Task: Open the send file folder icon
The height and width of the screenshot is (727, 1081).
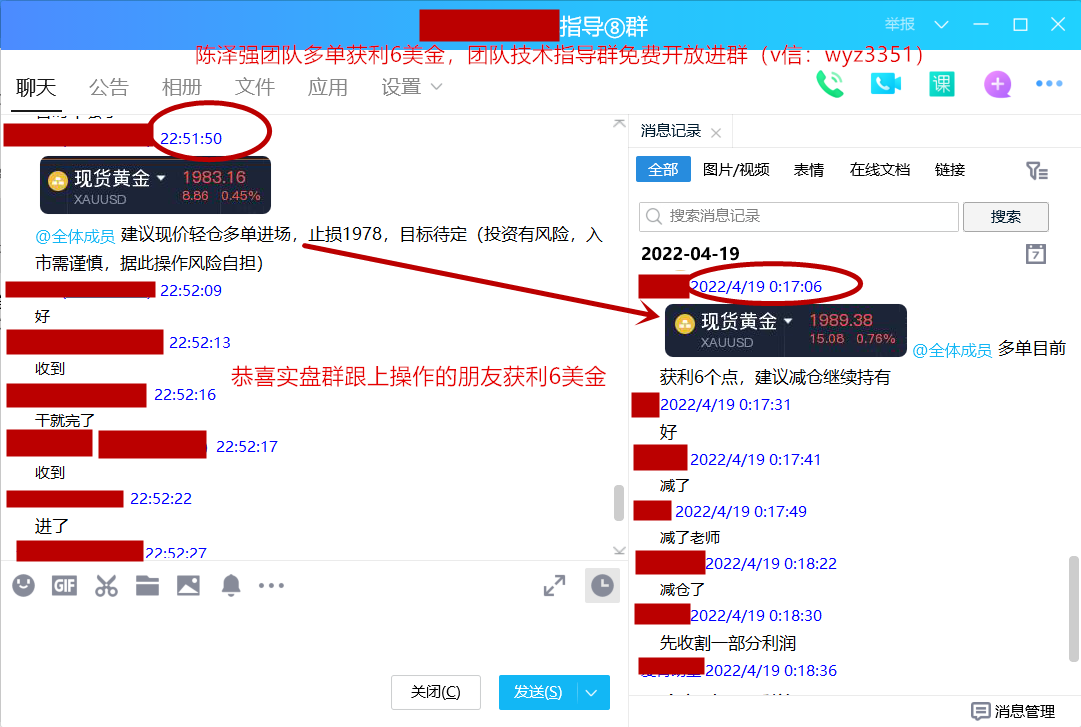Action: pos(147,586)
